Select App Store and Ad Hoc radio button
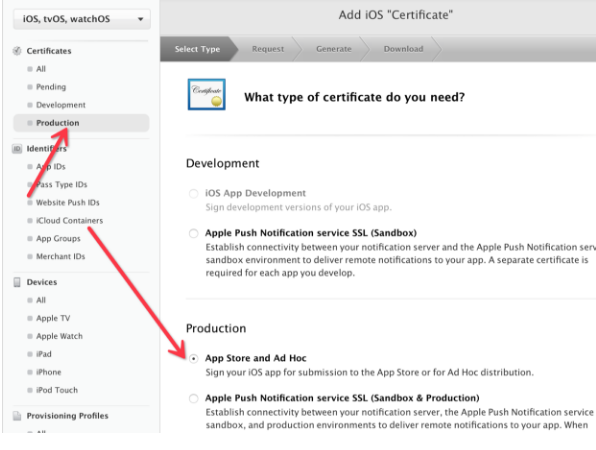 pos(193,358)
